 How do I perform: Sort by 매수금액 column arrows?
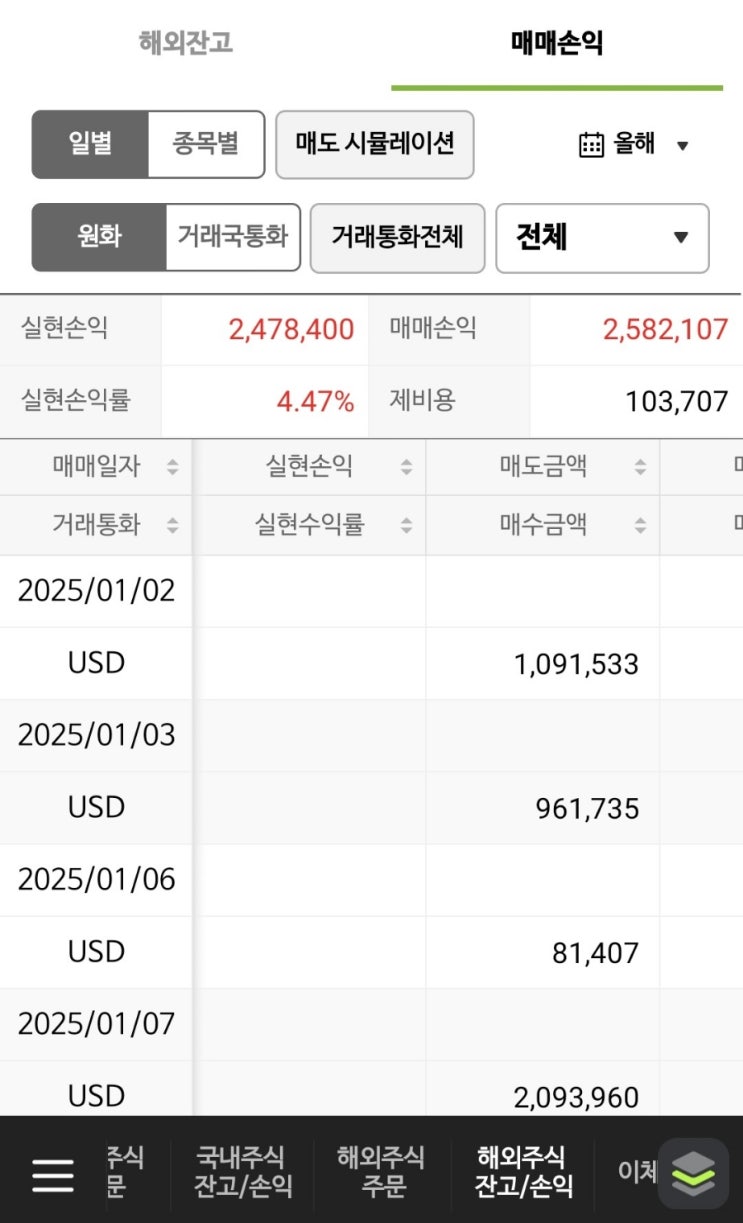point(640,525)
